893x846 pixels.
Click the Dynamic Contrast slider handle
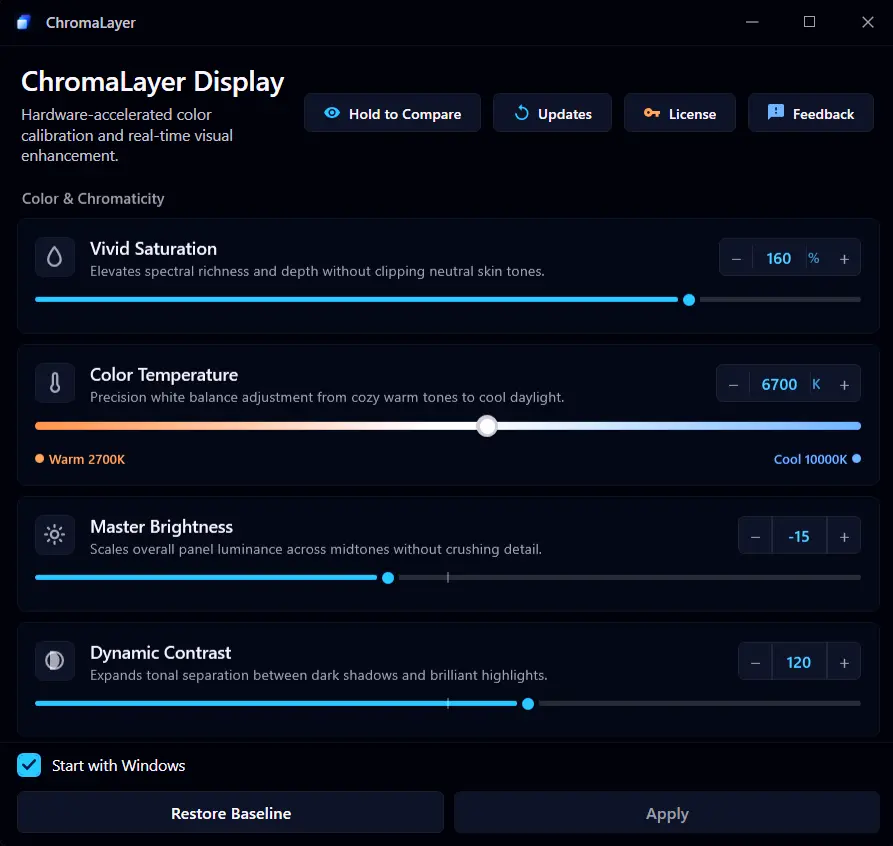(x=528, y=704)
